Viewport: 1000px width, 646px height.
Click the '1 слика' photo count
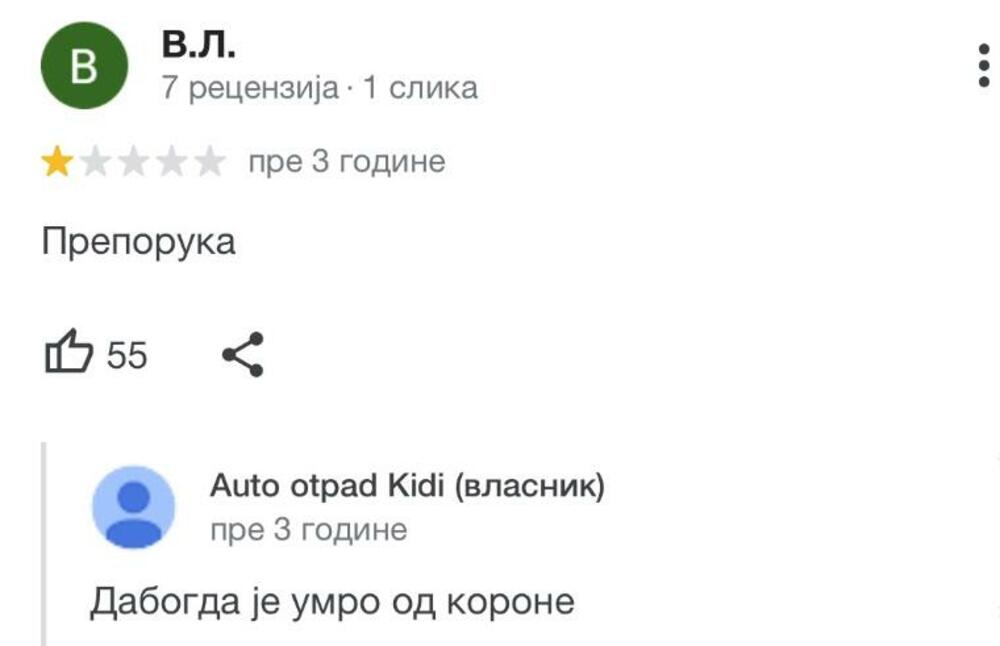pos(420,87)
